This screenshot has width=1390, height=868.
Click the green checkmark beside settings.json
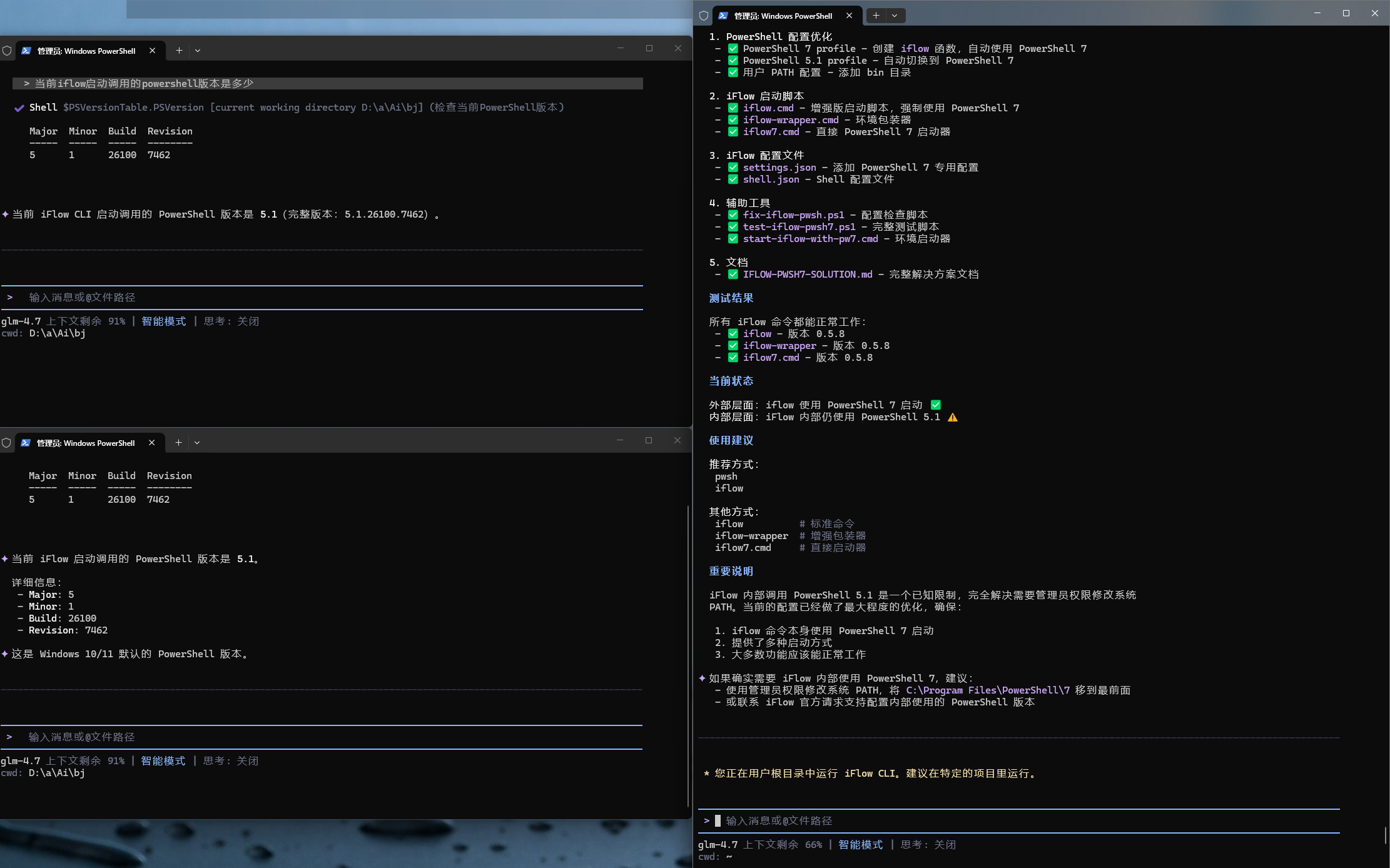pyautogui.click(x=733, y=168)
